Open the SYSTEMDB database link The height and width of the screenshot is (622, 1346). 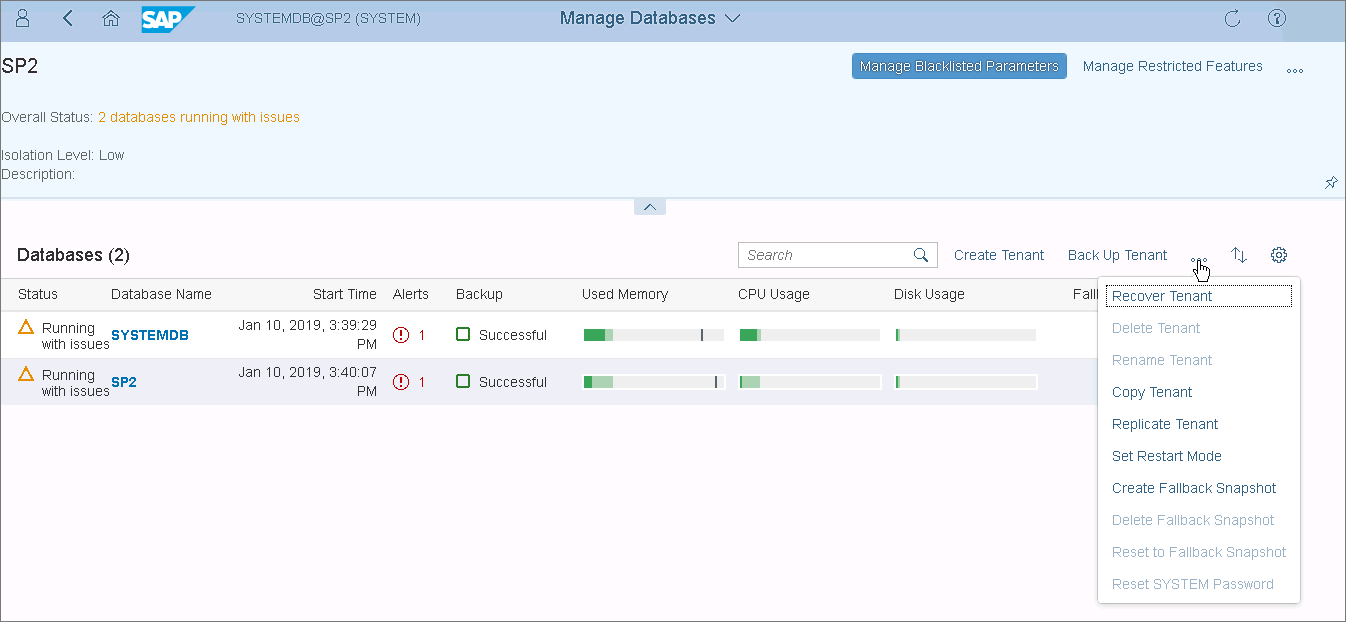click(150, 335)
